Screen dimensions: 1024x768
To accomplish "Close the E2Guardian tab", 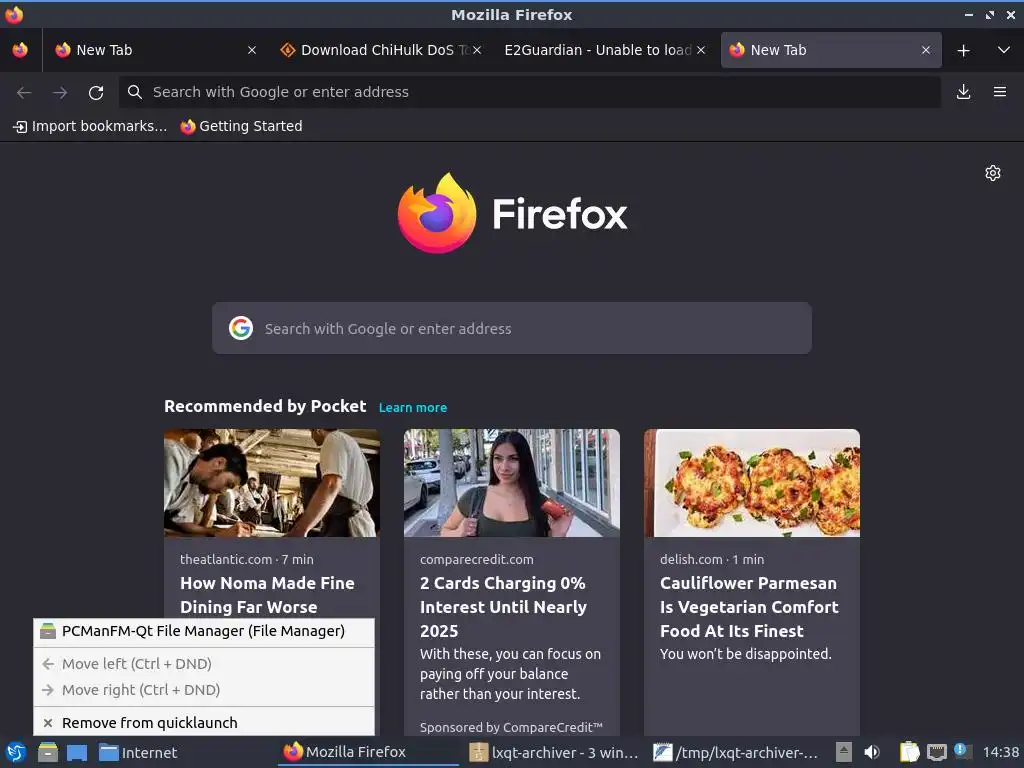I will coord(701,50).
